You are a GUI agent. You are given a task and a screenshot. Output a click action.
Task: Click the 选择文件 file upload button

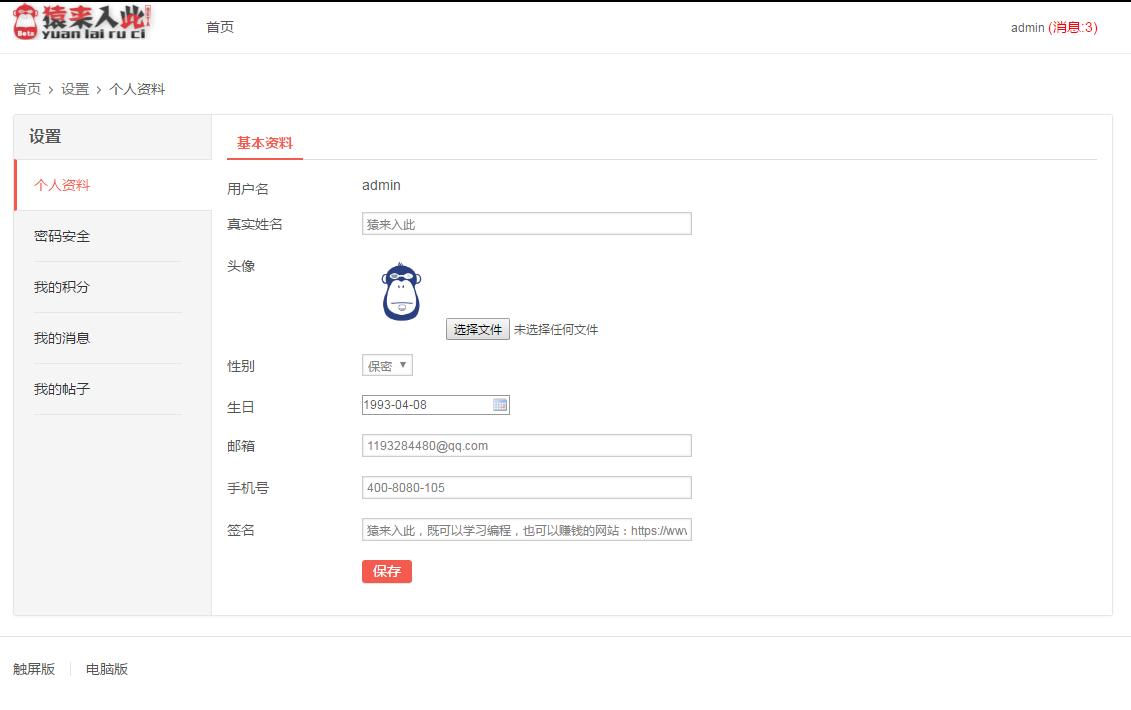point(477,328)
